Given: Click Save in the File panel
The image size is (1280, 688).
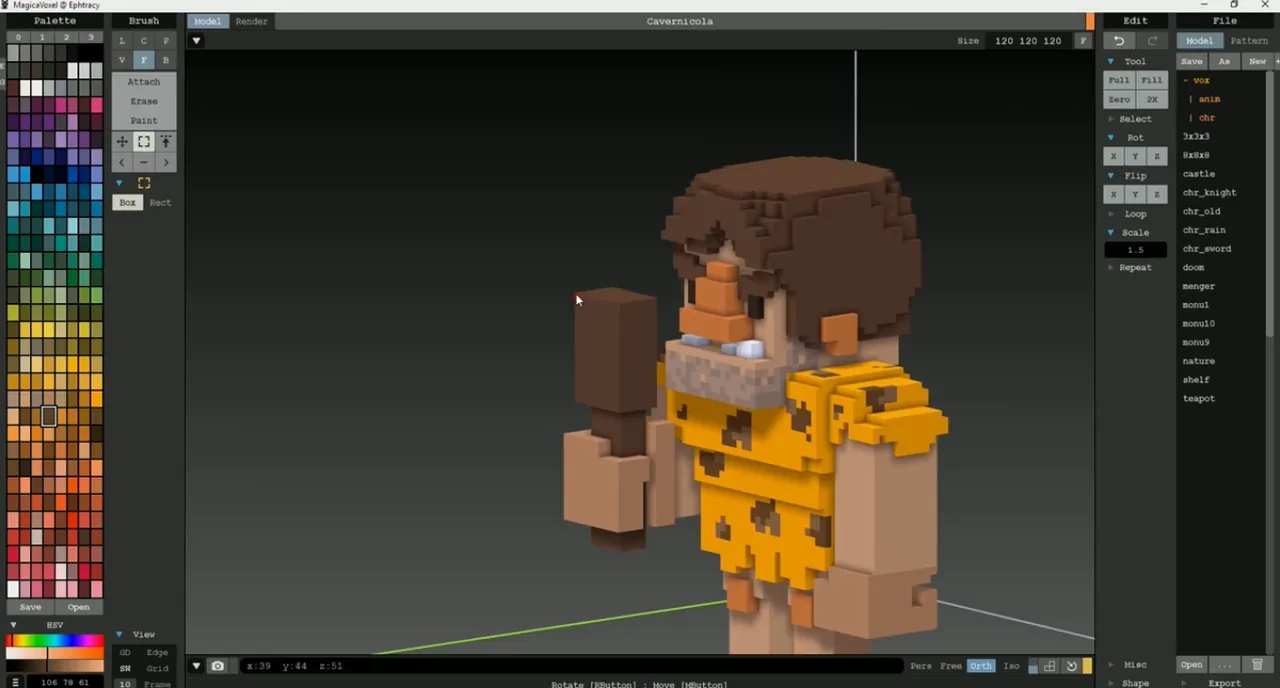Looking at the screenshot, I should pos(1191,61).
